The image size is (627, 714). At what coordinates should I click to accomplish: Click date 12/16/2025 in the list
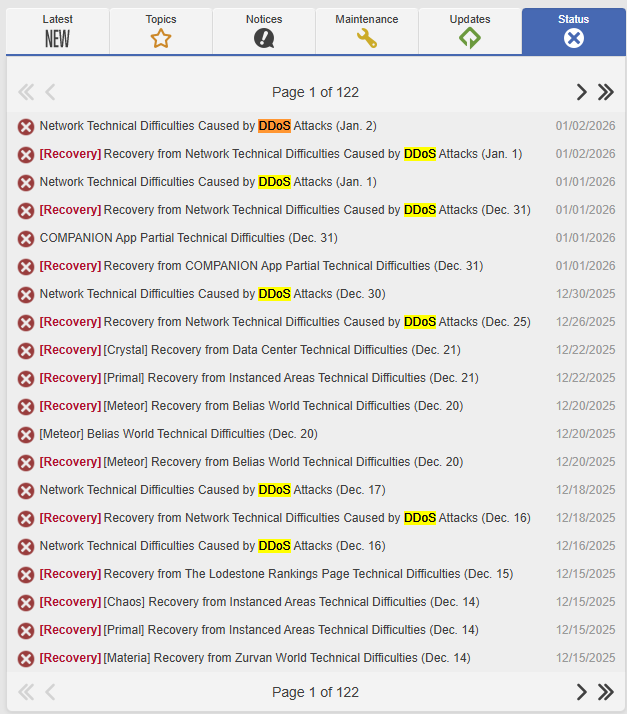pyautogui.click(x=586, y=546)
